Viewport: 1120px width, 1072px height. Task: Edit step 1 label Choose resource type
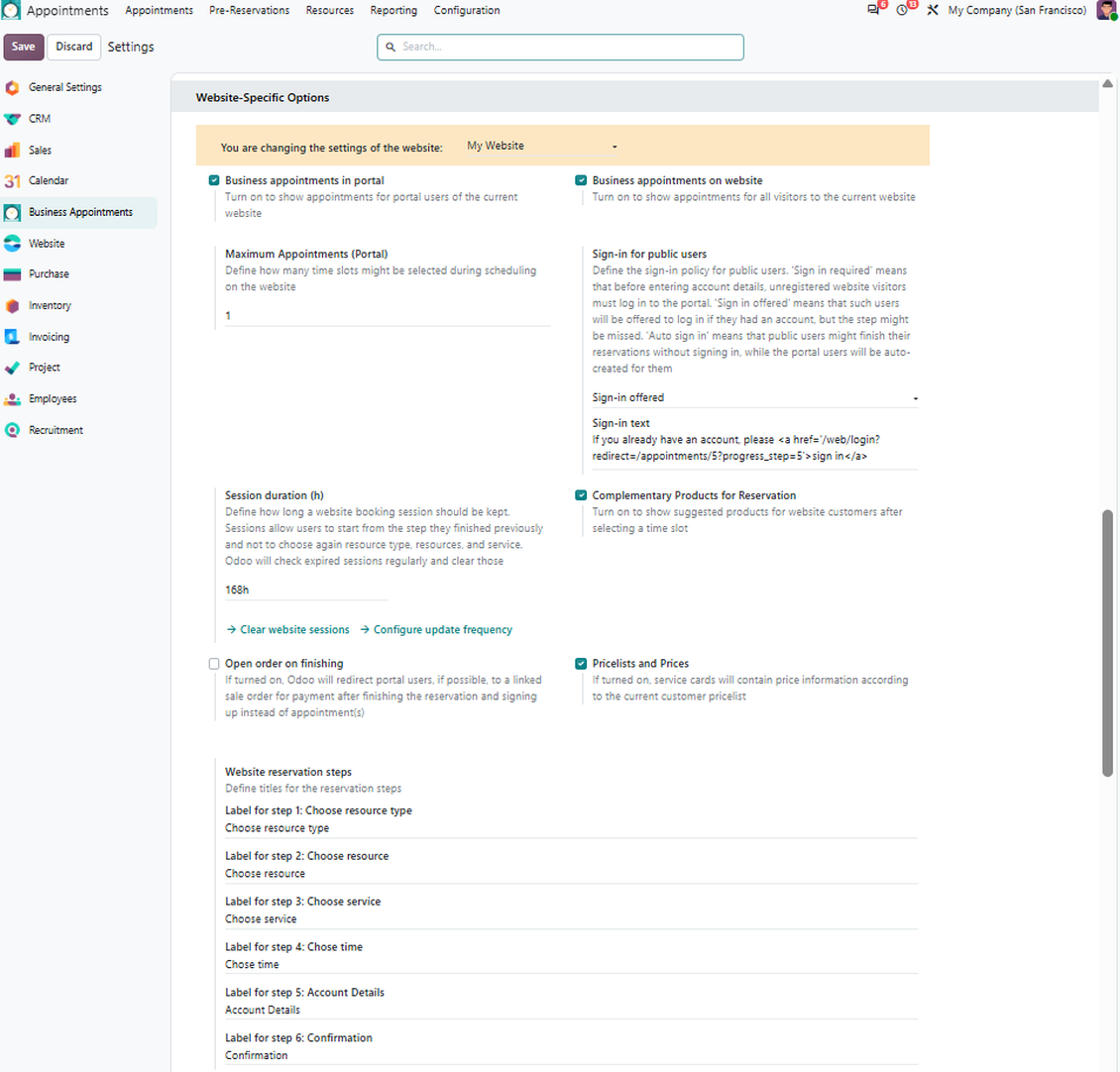coord(571,828)
